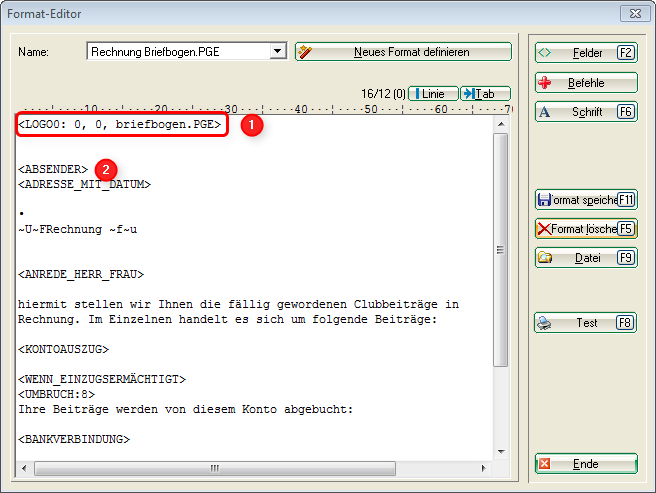Open the Datei (F9) file button
Screen dimensions: 656x493
pyautogui.click(x=586, y=257)
